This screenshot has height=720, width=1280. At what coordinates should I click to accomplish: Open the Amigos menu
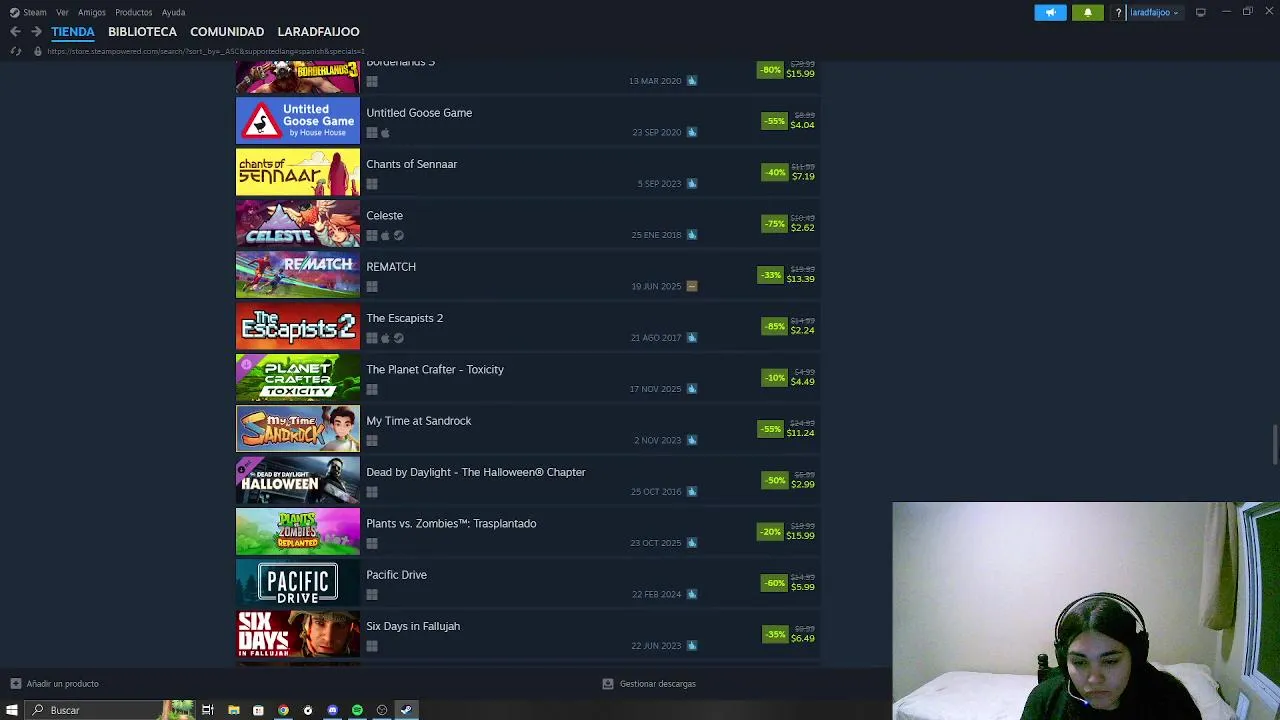point(92,12)
